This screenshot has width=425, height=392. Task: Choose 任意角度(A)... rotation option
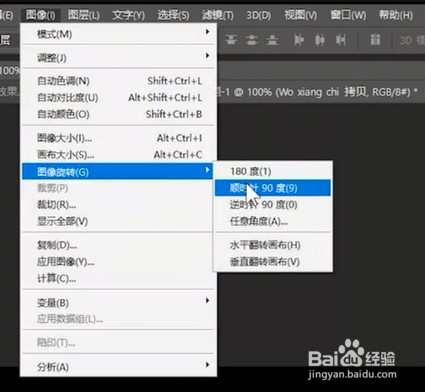(x=273, y=221)
